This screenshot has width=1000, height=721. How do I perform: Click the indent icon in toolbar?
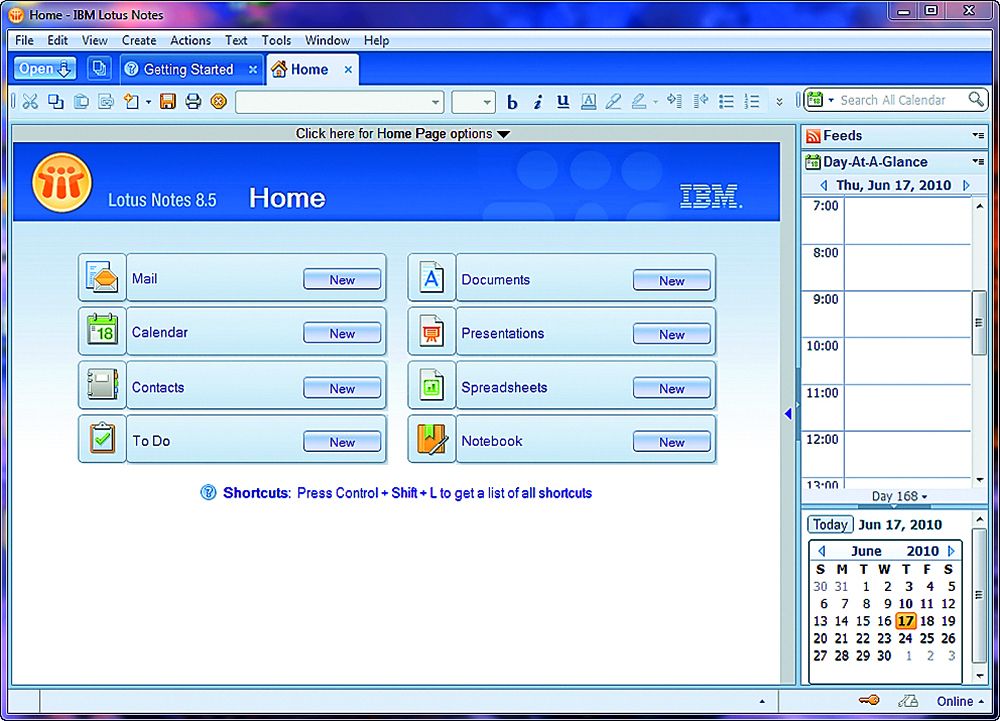pos(675,101)
